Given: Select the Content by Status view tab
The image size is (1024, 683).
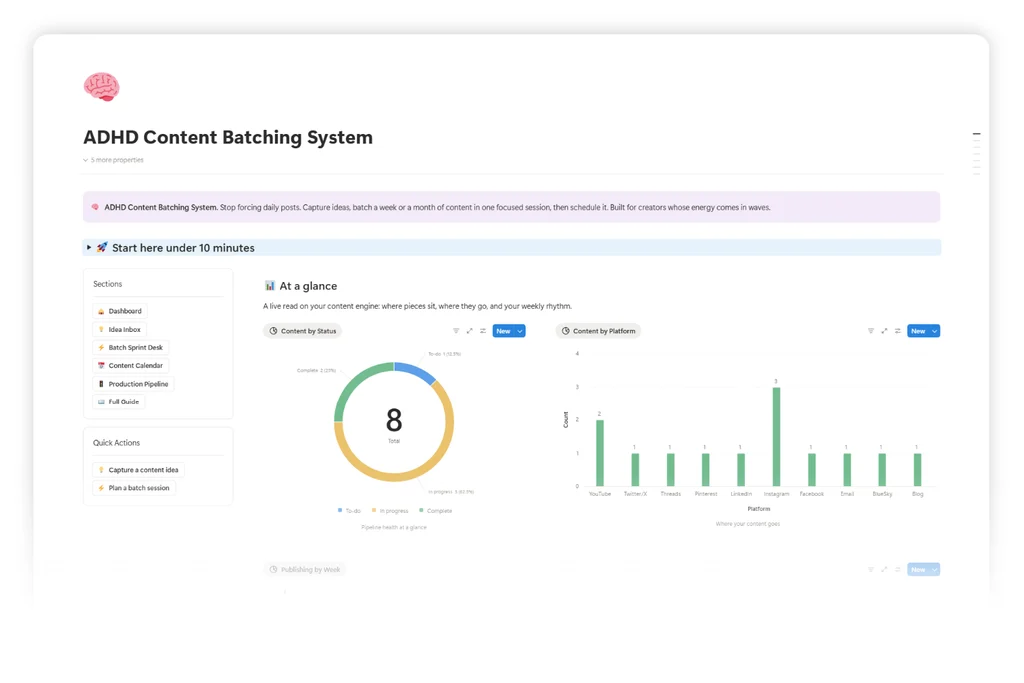Looking at the screenshot, I should point(302,331).
